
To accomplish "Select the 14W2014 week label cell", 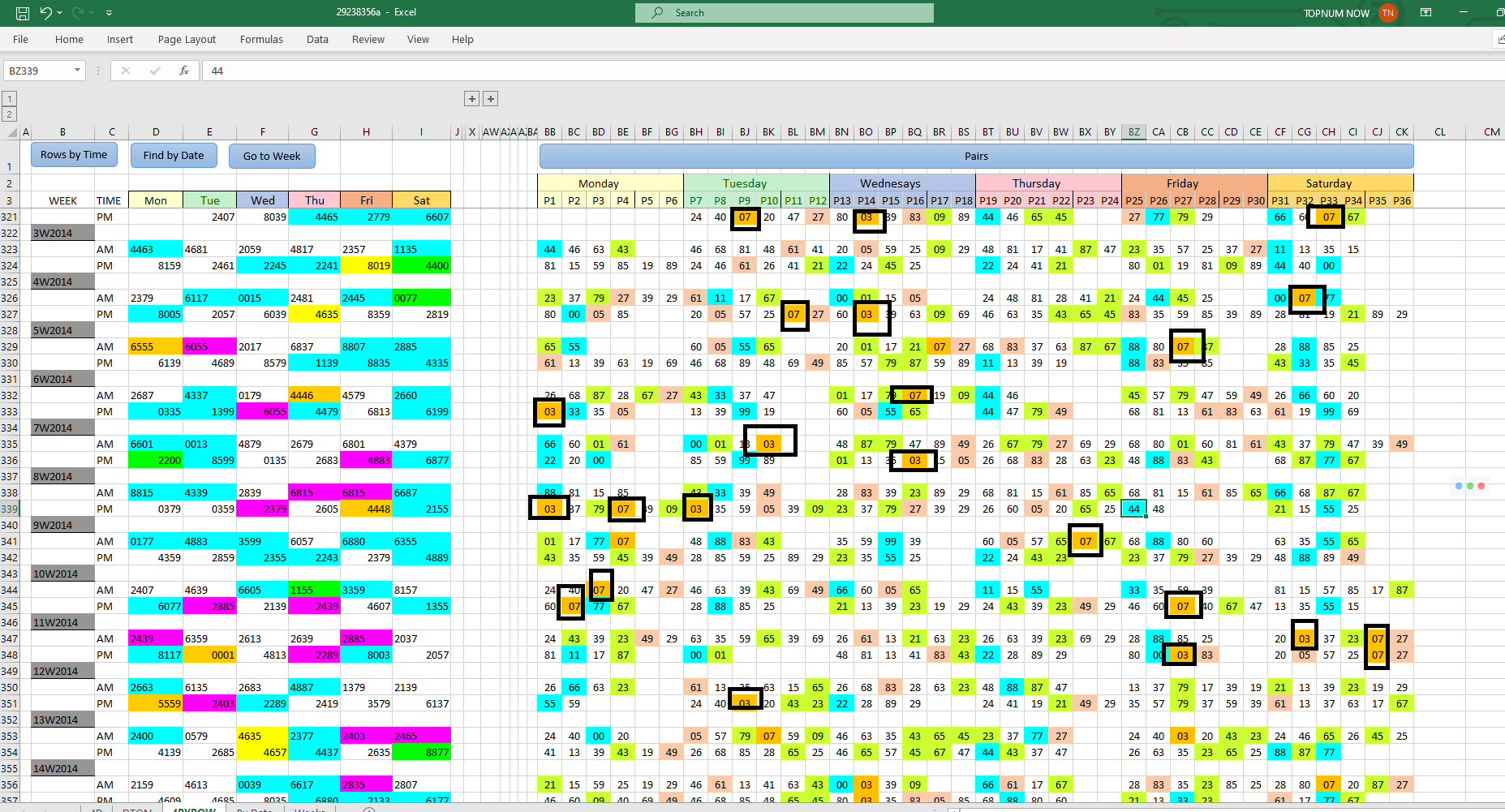I will click(62, 769).
